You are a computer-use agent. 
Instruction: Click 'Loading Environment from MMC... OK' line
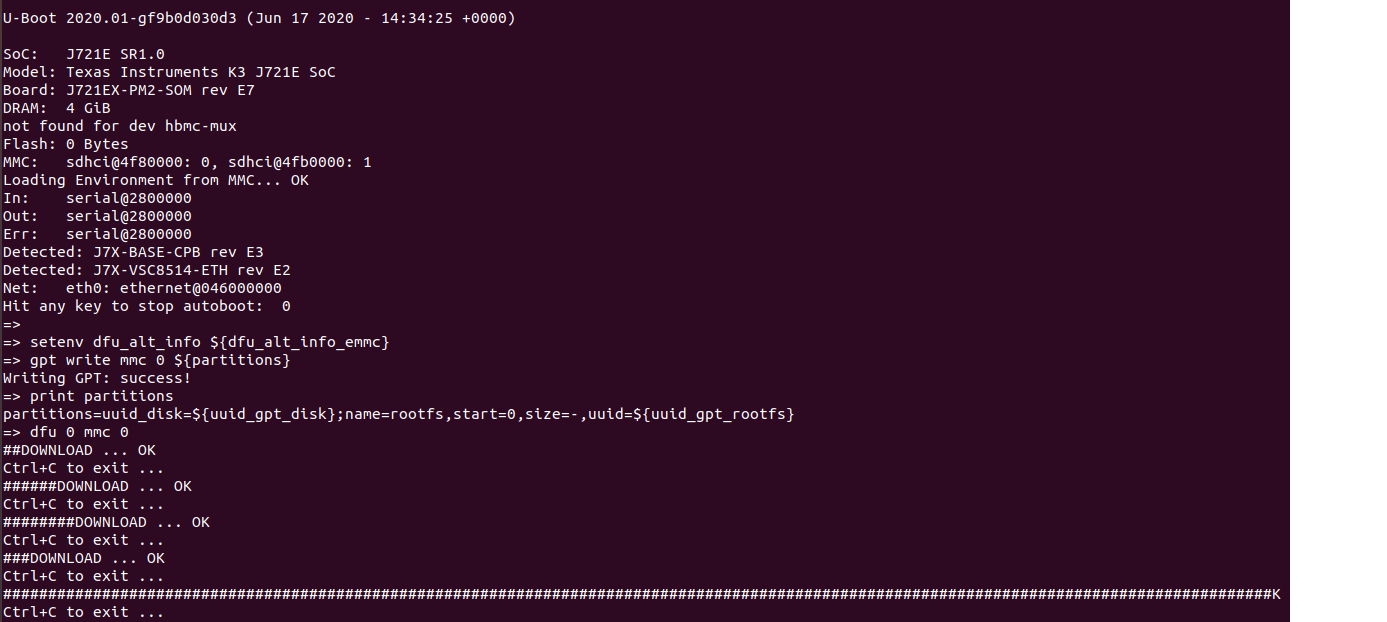coord(156,180)
